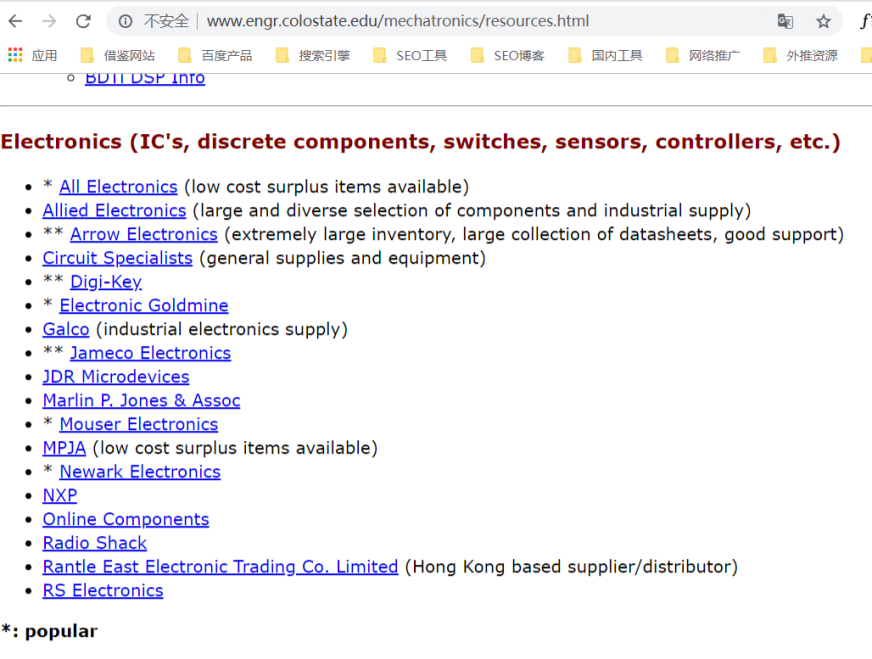Visit the Newark Electronics link

coord(140,472)
